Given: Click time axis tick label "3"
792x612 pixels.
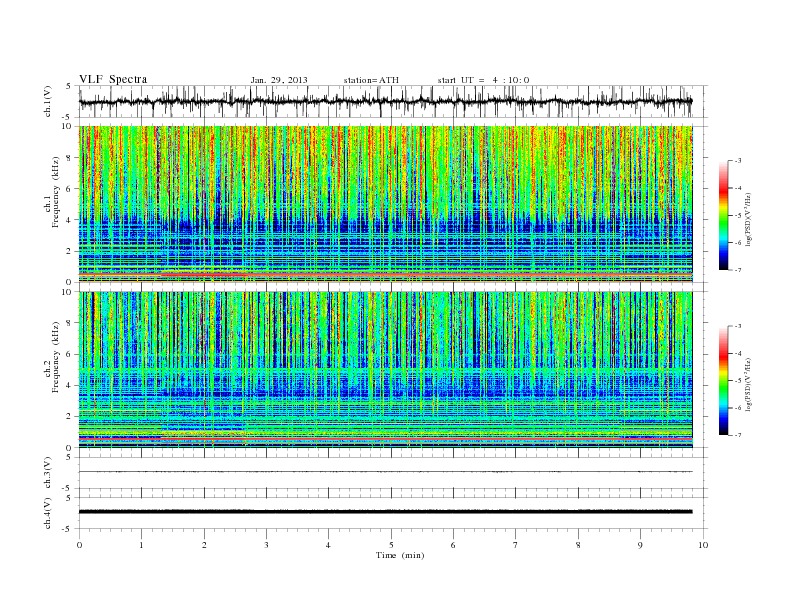Looking at the screenshot, I should coord(266,545).
